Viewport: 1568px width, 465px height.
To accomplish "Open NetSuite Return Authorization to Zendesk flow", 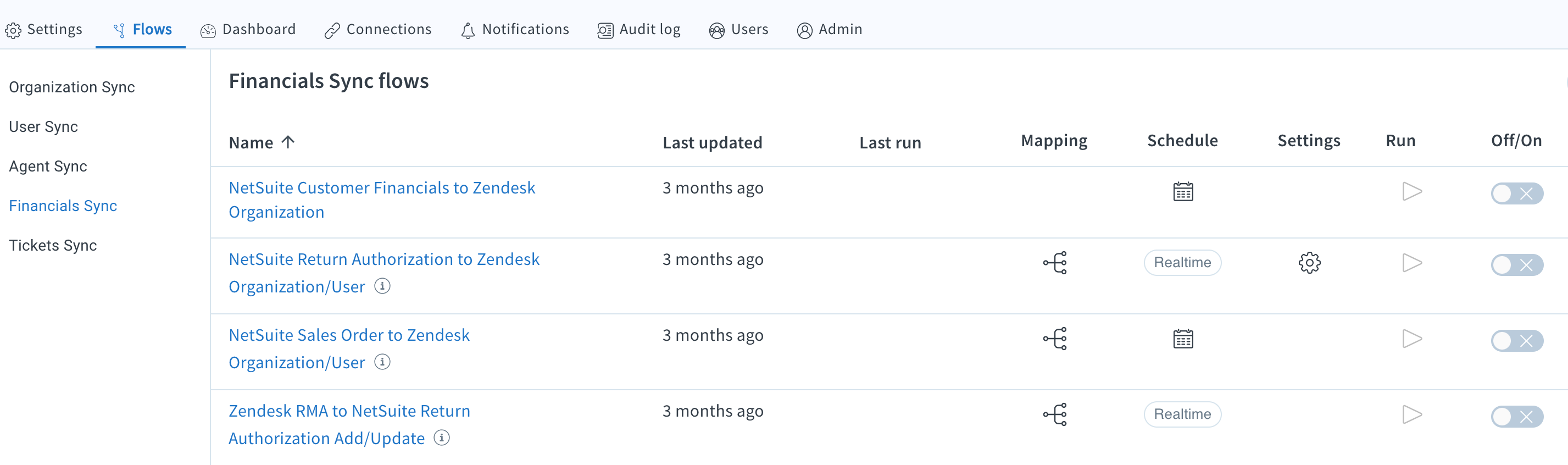I will (384, 273).
